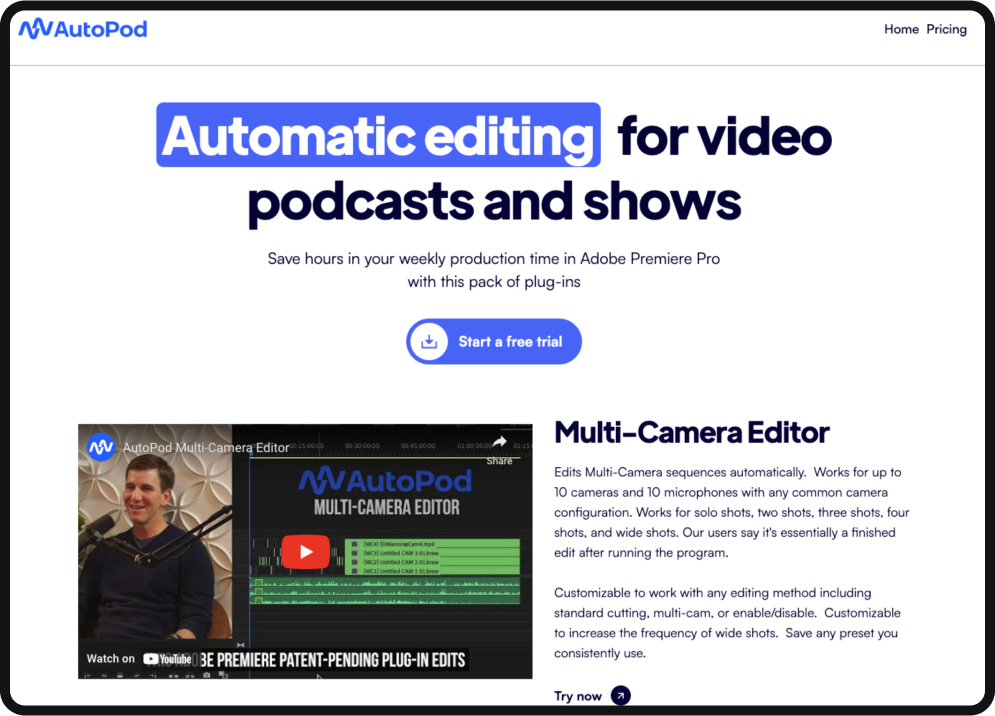
Task: Open the video title AutoPod Multi-Camera Editor
Action: pyautogui.click(x=207, y=447)
